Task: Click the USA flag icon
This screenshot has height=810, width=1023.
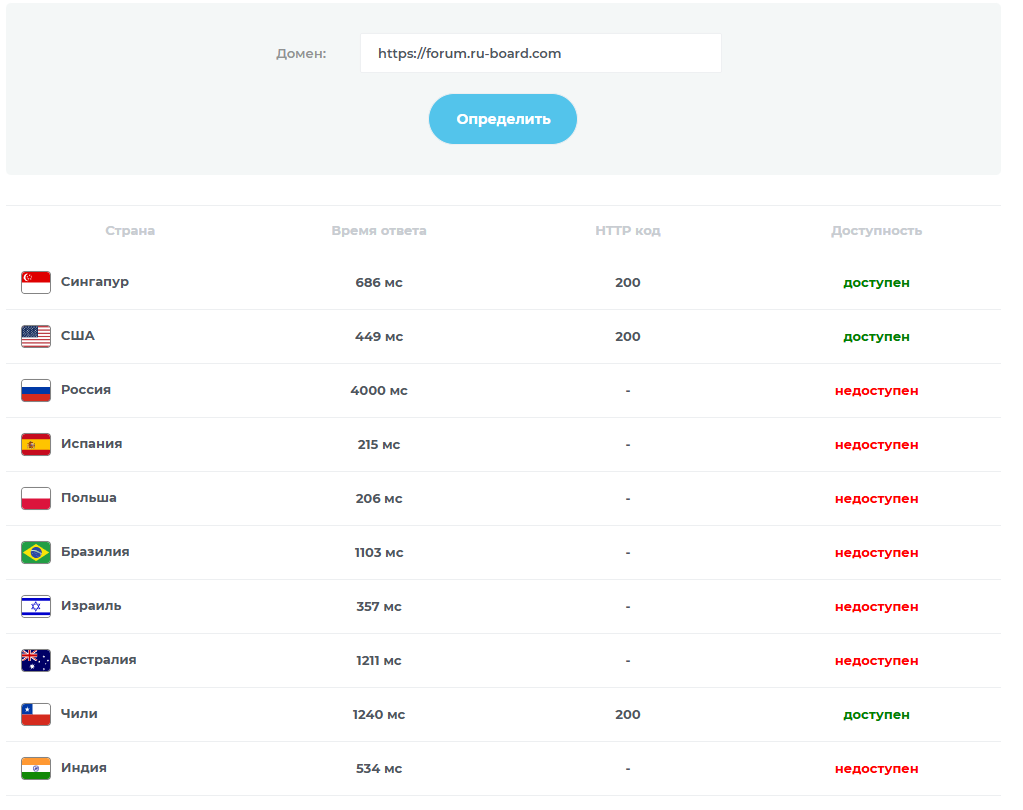Action: (x=36, y=336)
